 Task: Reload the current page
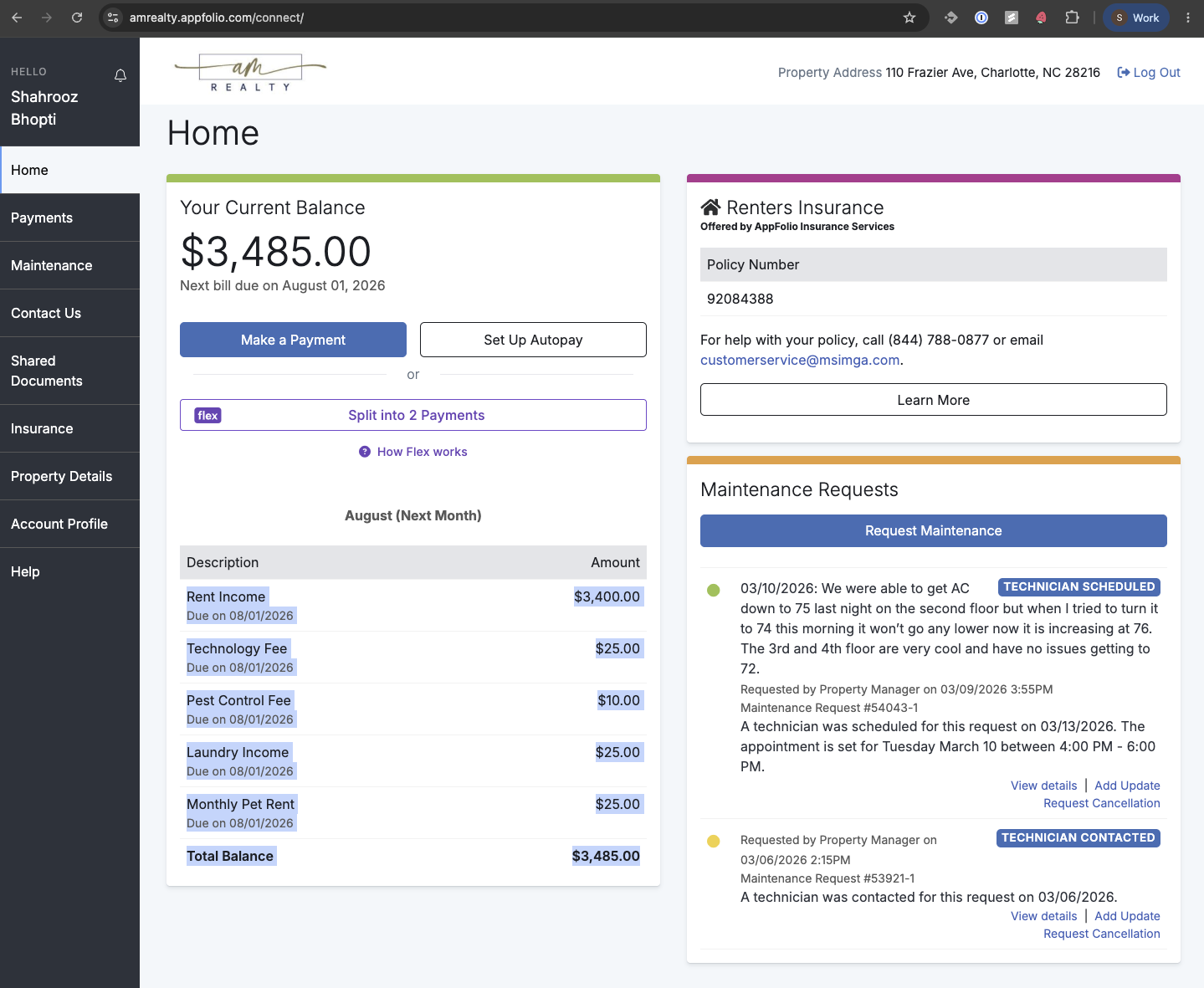77,18
